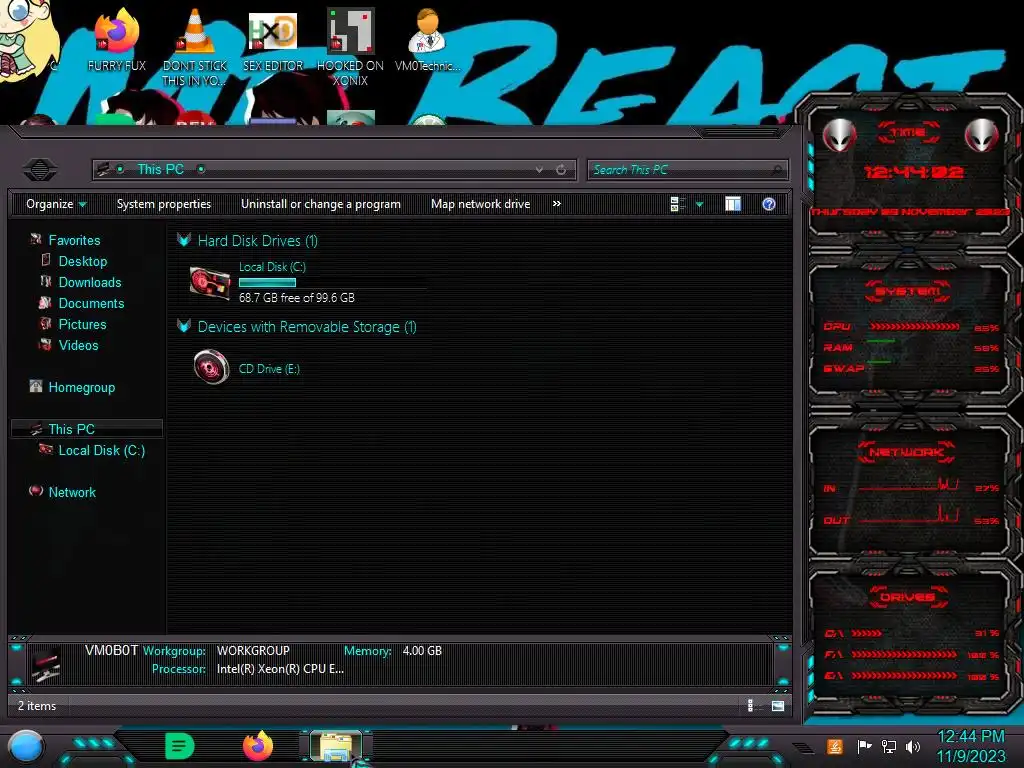The height and width of the screenshot is (768, 1024).
Task: Click the left alien head gadget icon
Action: click(x=839, y=136)
